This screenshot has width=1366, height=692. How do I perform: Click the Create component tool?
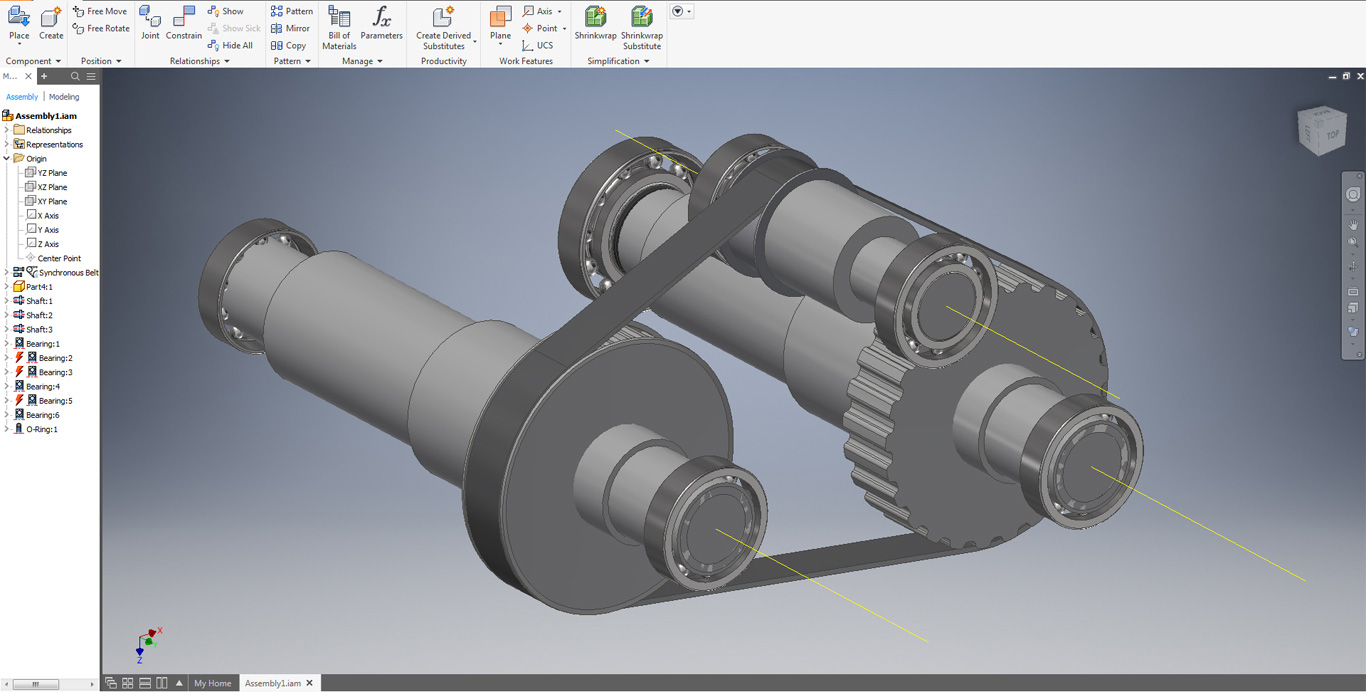pyautogui.click(x=51, y=25)
